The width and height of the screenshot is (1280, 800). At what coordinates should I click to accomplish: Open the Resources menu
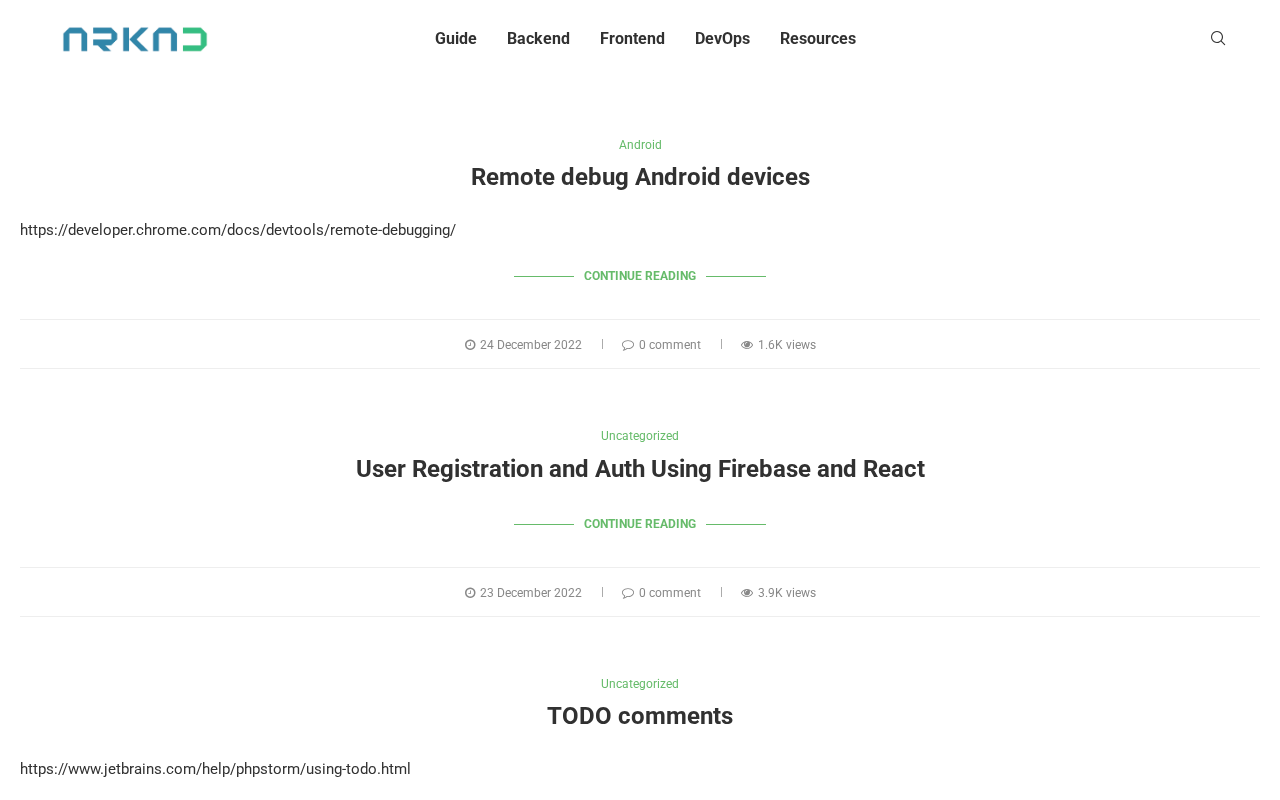(818, 39)
